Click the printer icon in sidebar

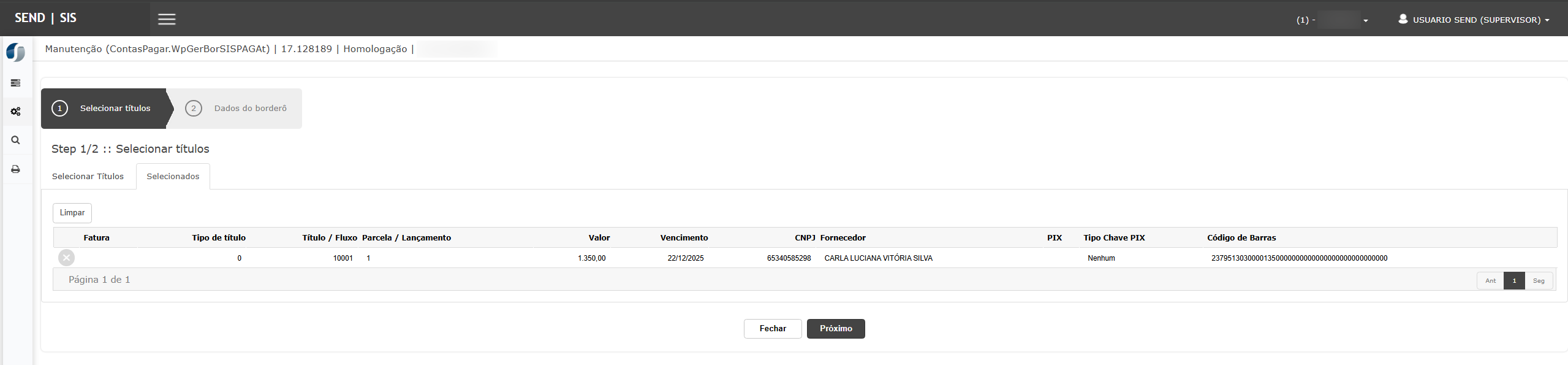(16, 169)
